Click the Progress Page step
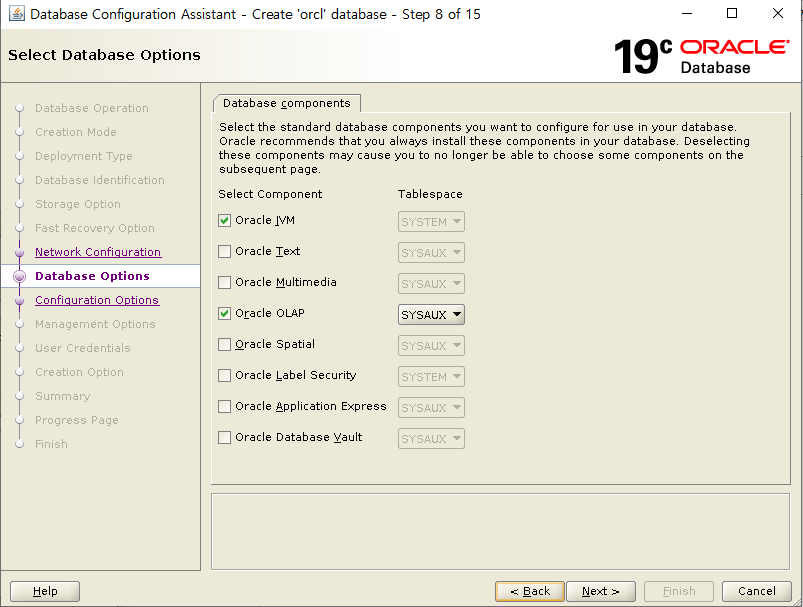Screen dimensions: 803x607 tap(77, 420)
